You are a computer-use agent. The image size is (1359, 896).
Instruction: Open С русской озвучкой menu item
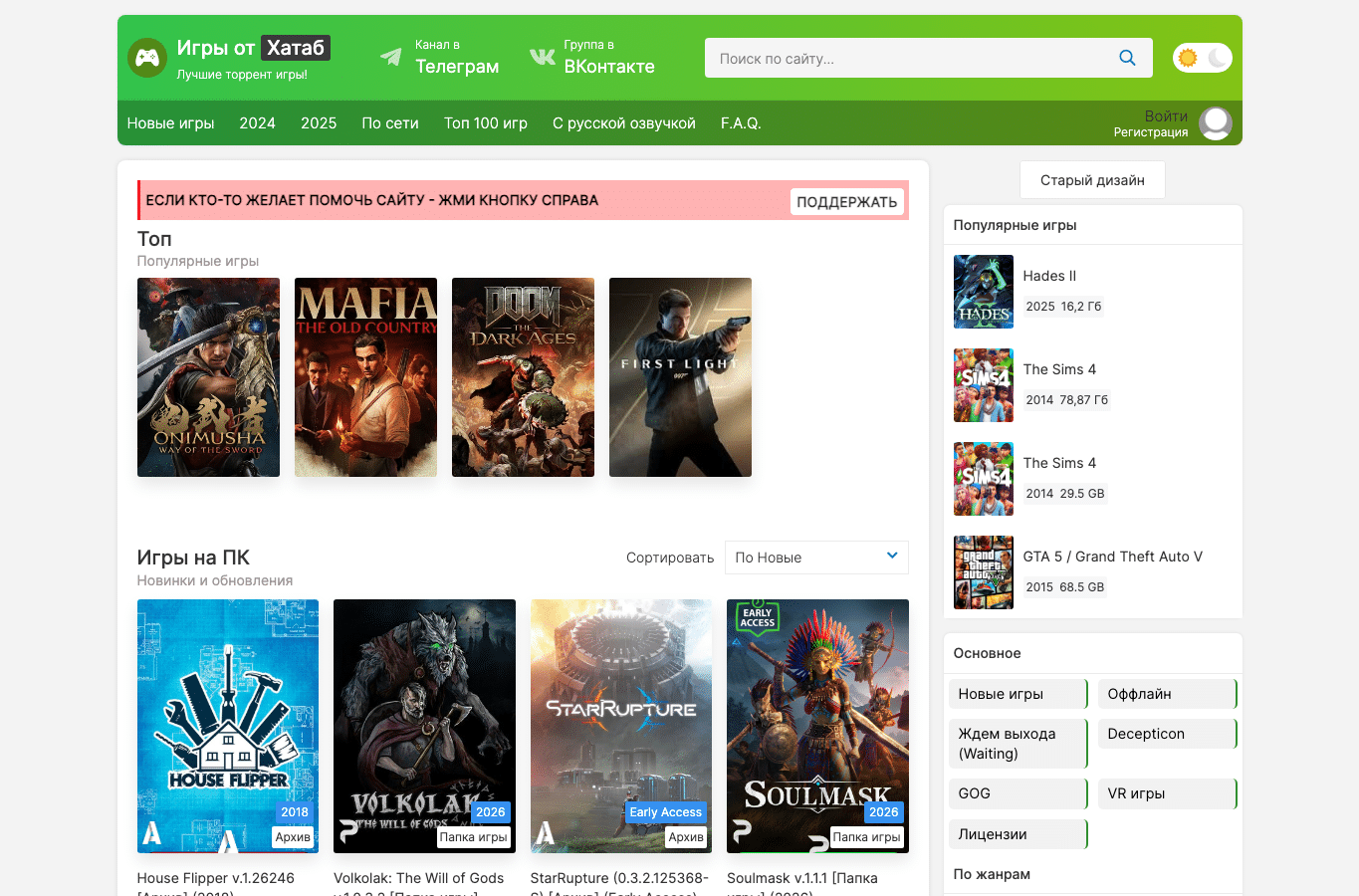pyautogui.click(x=624, y=123)
